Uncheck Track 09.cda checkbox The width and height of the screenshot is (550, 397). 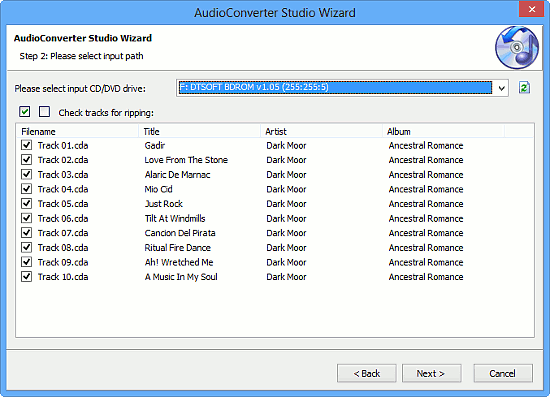(26, 262)
